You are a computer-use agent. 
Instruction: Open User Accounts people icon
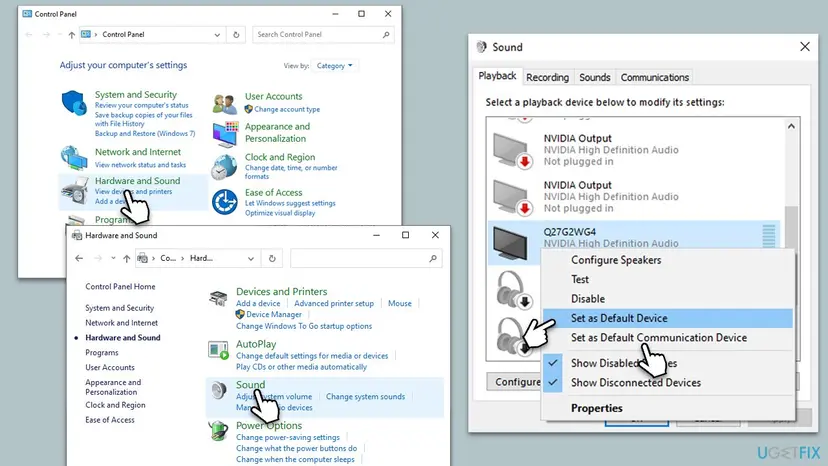click(224, 104)
